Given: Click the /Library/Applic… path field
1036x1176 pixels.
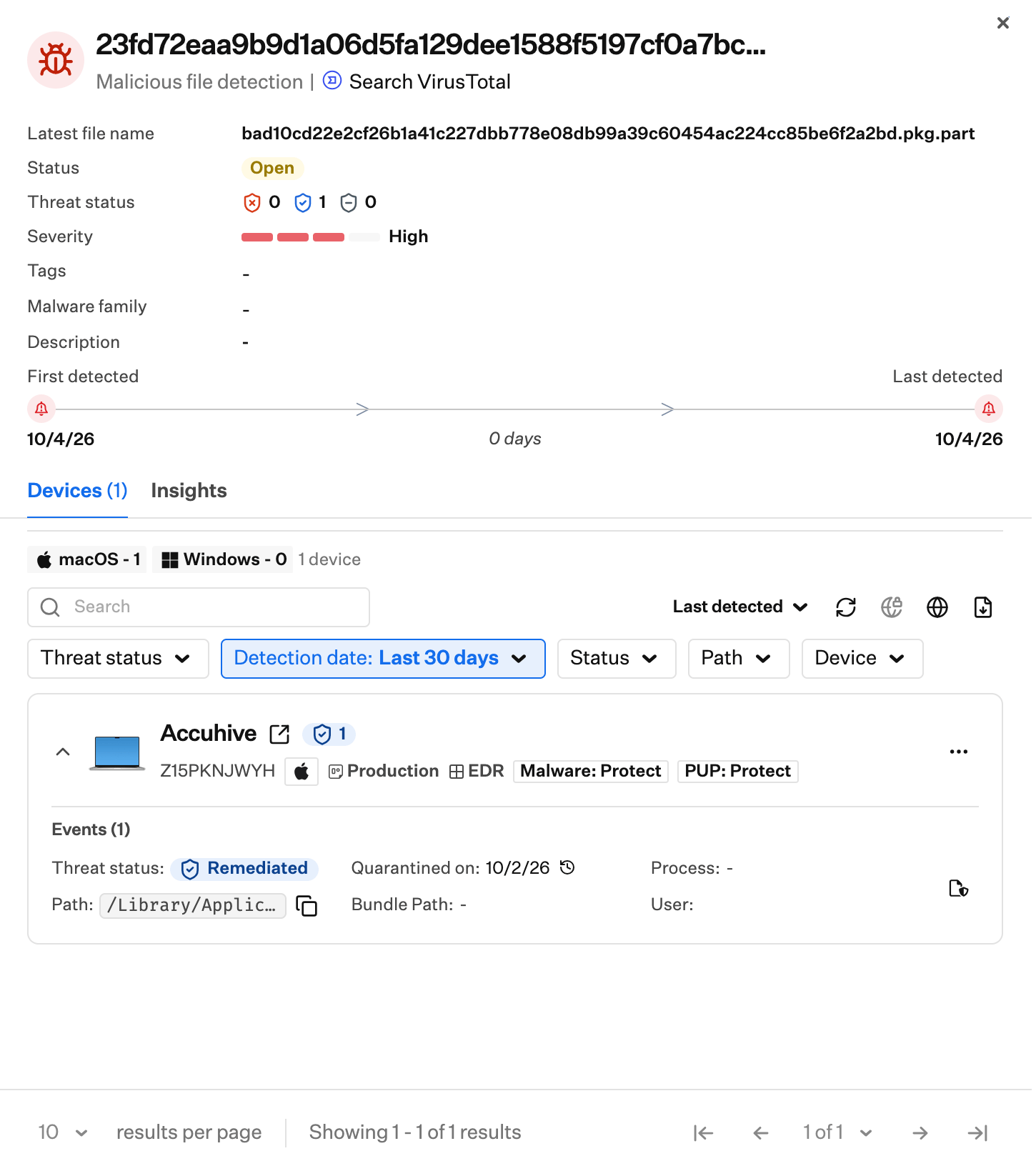Looking at the screenshot, I should tap(193, 906).
